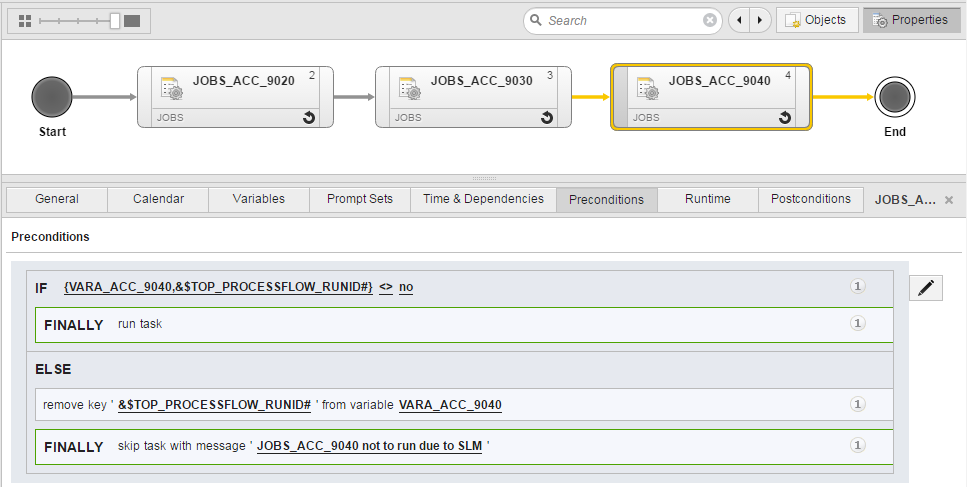Click the zoom slider handle

(x=115, y=20)
